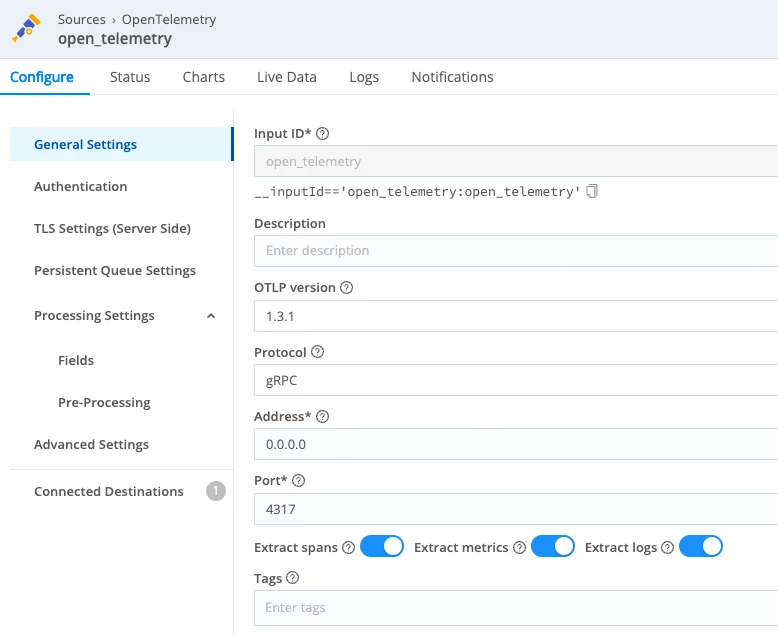Switch to the Configure tab
Screen dimensions: 778x637
[x=42, y=77]
